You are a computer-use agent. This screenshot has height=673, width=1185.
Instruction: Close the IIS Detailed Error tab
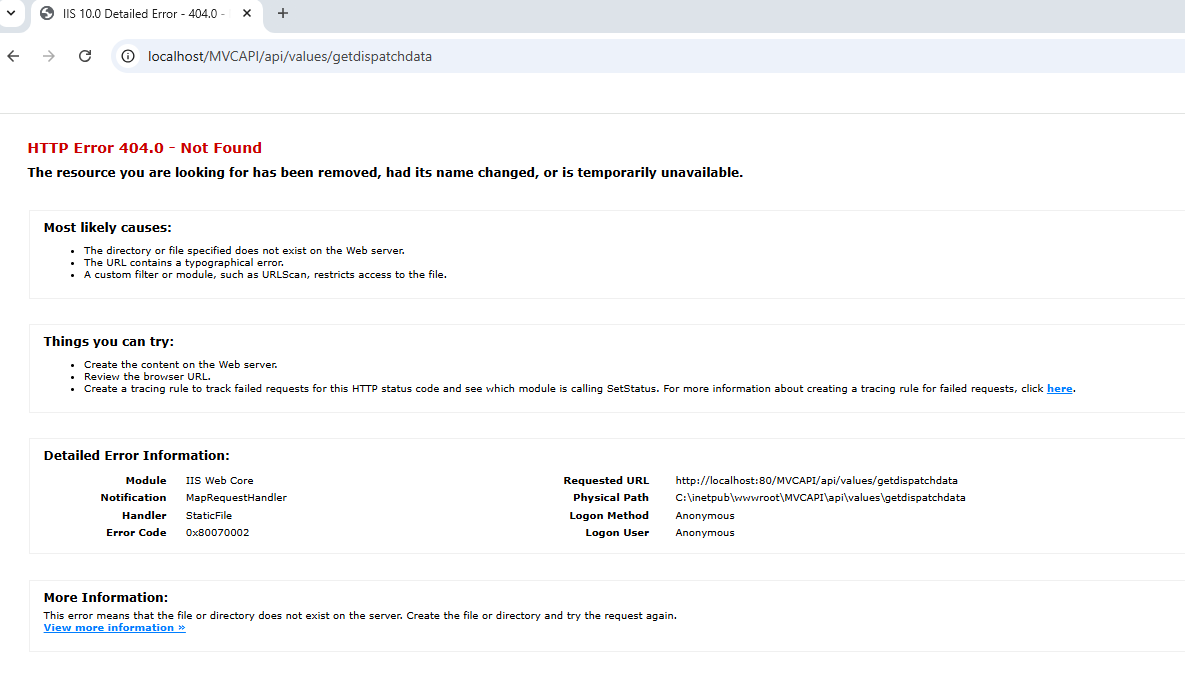[x=246, y=14]
